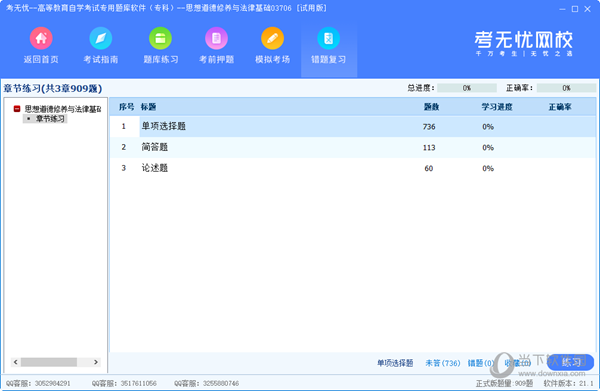600x391 pixels.
Task: Maximize the application window
Action: pos(575,9)
